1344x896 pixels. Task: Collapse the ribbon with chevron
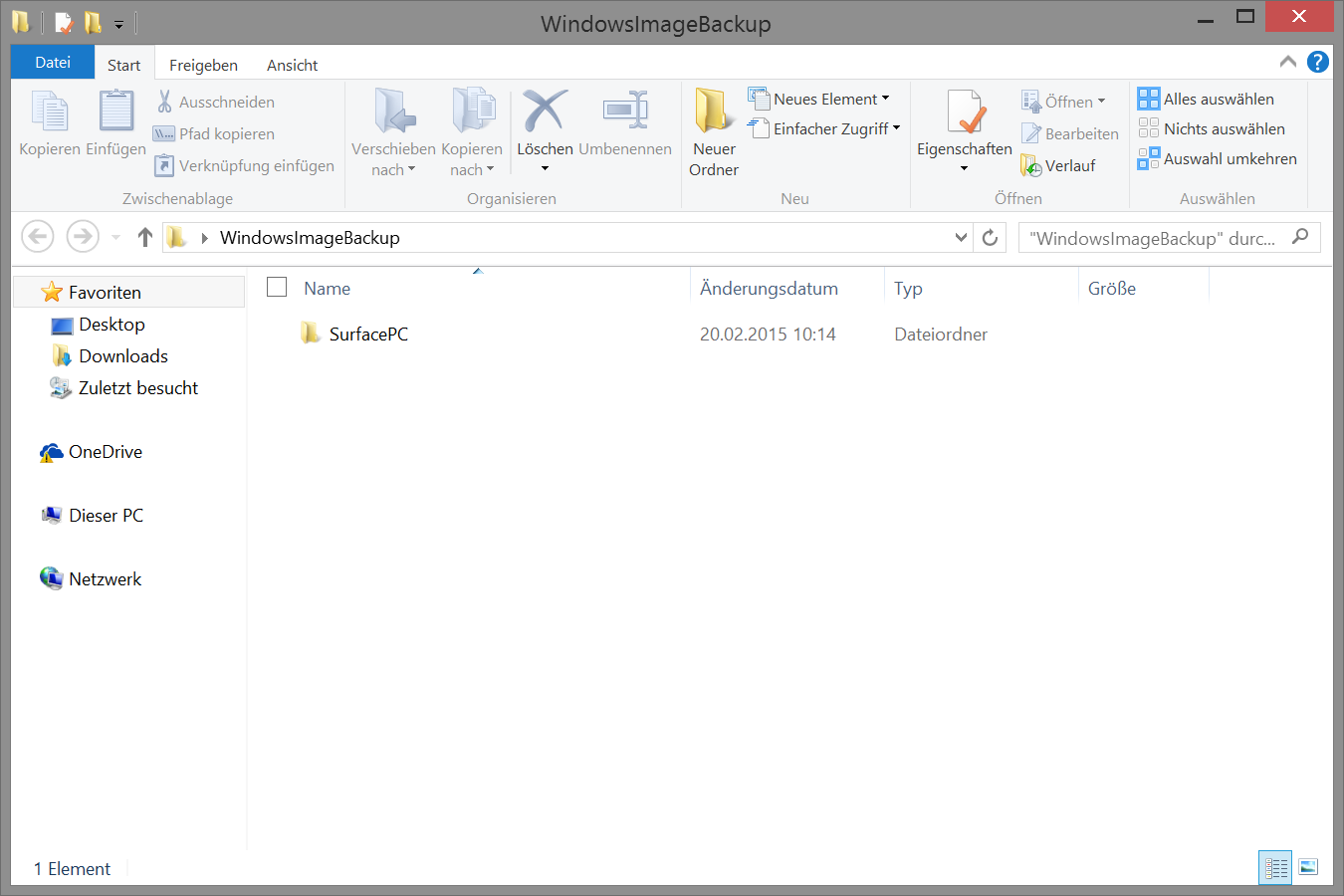(x=1288, y=62)
